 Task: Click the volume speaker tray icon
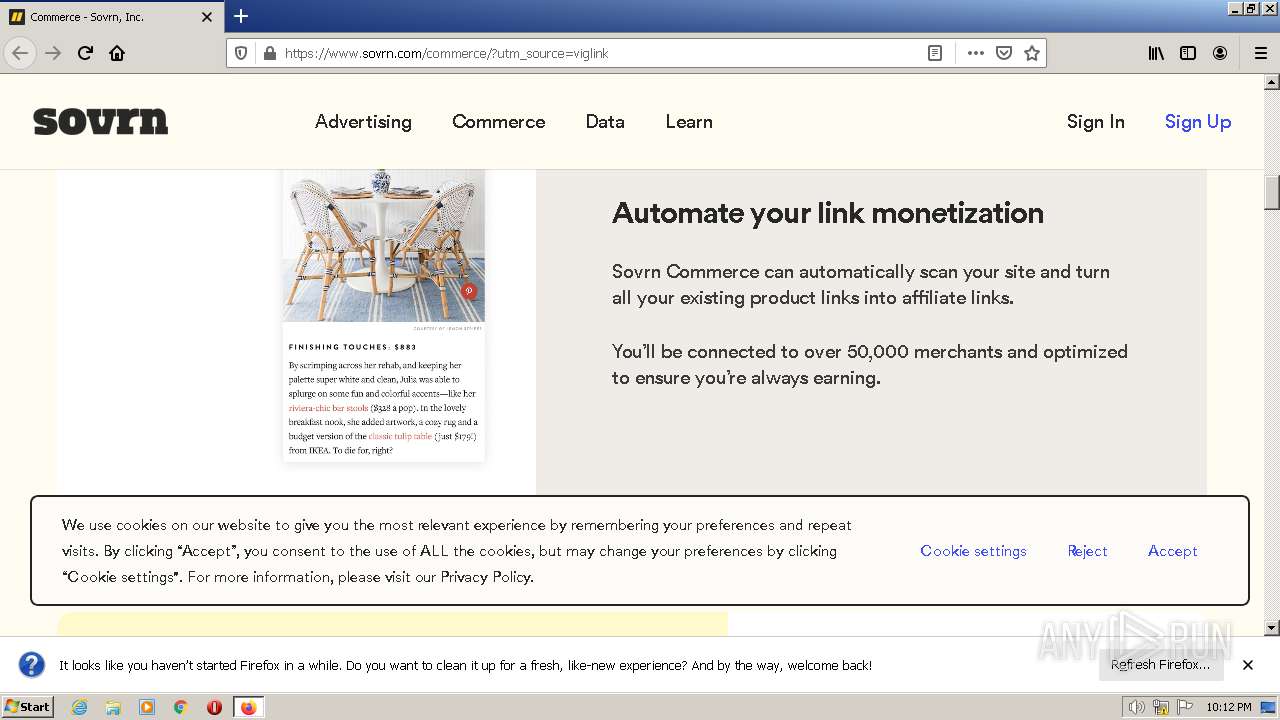pyautogui.click(x=1136, y=707)
